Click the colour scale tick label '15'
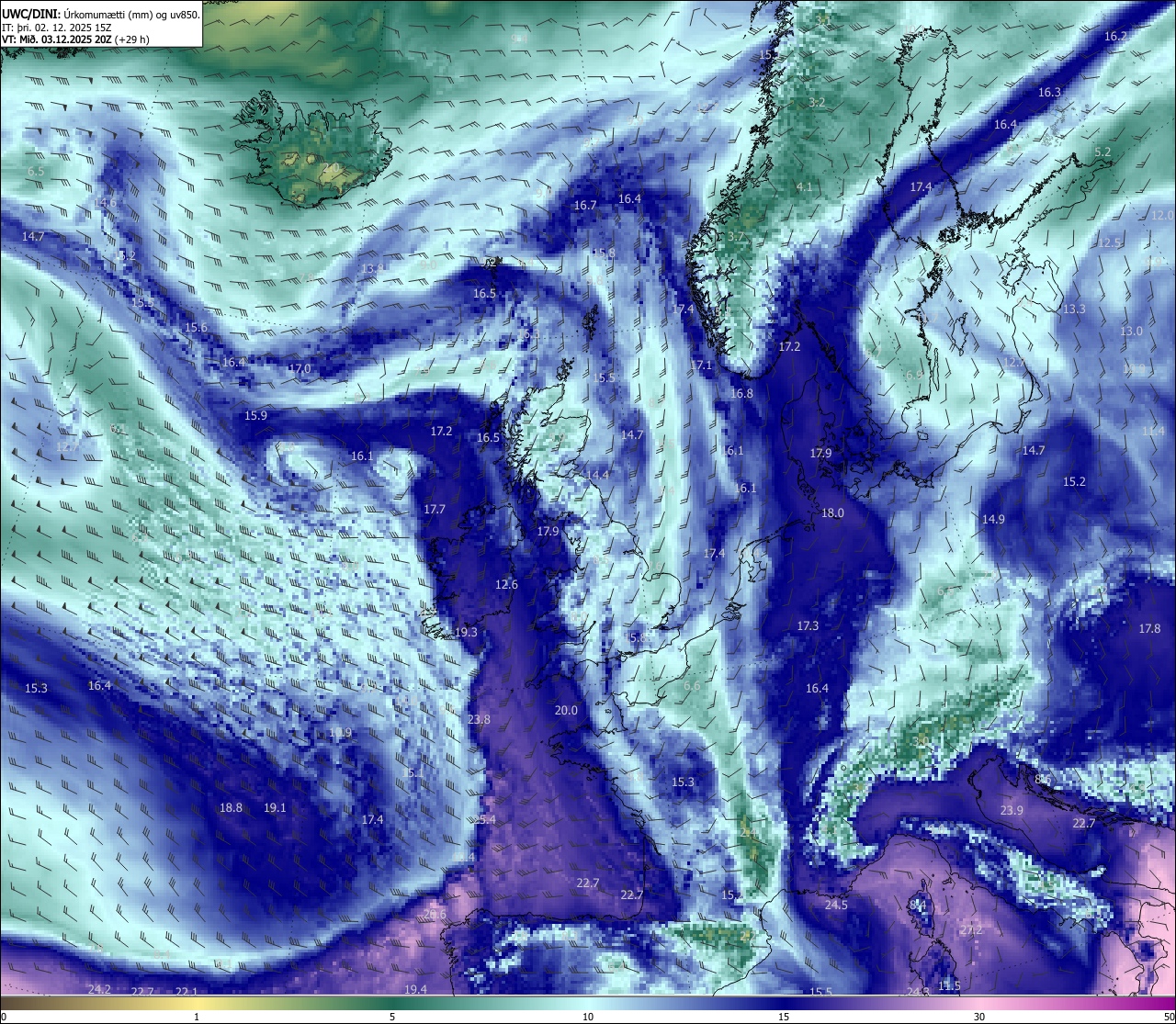This screenshot has height=1024, width=1176. 784,1017
